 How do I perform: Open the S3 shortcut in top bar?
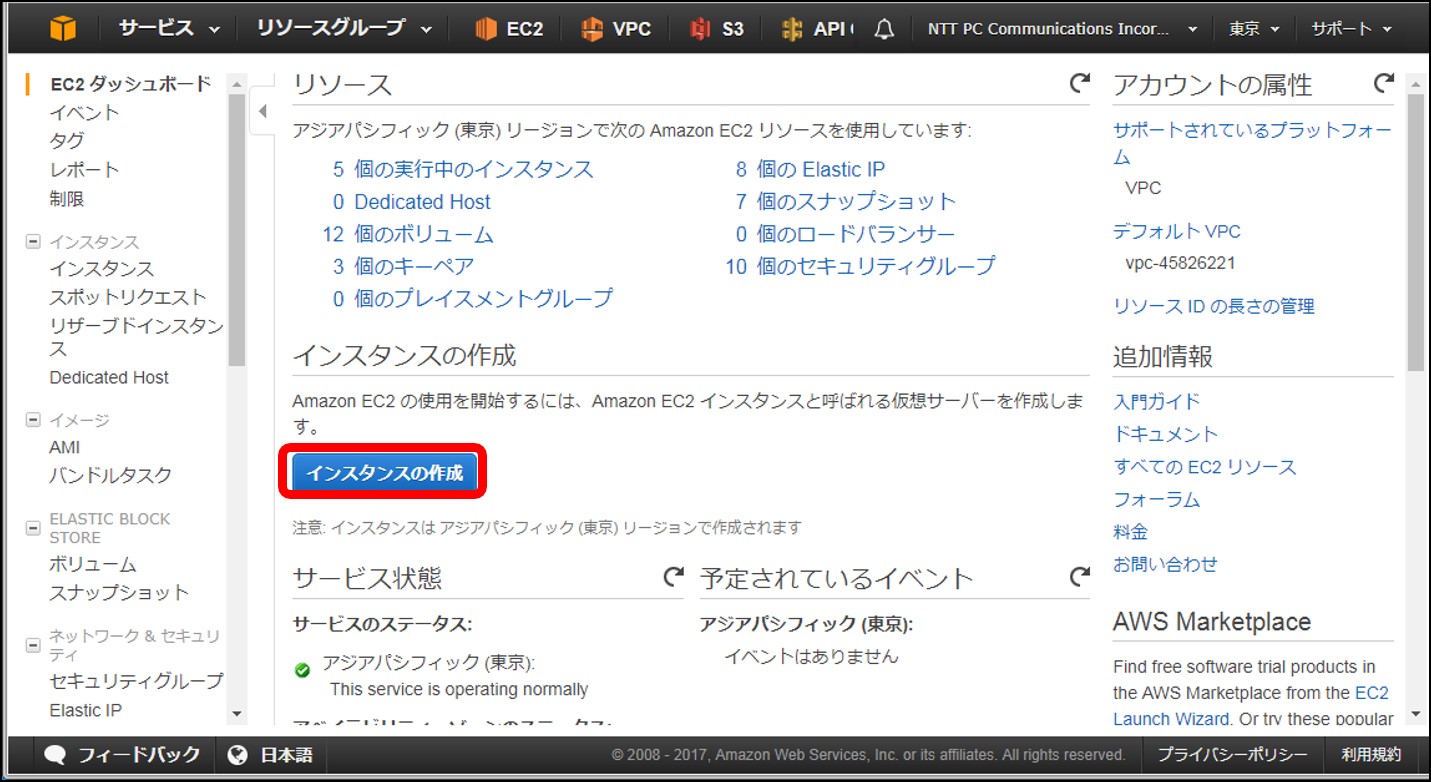(717, 29)
